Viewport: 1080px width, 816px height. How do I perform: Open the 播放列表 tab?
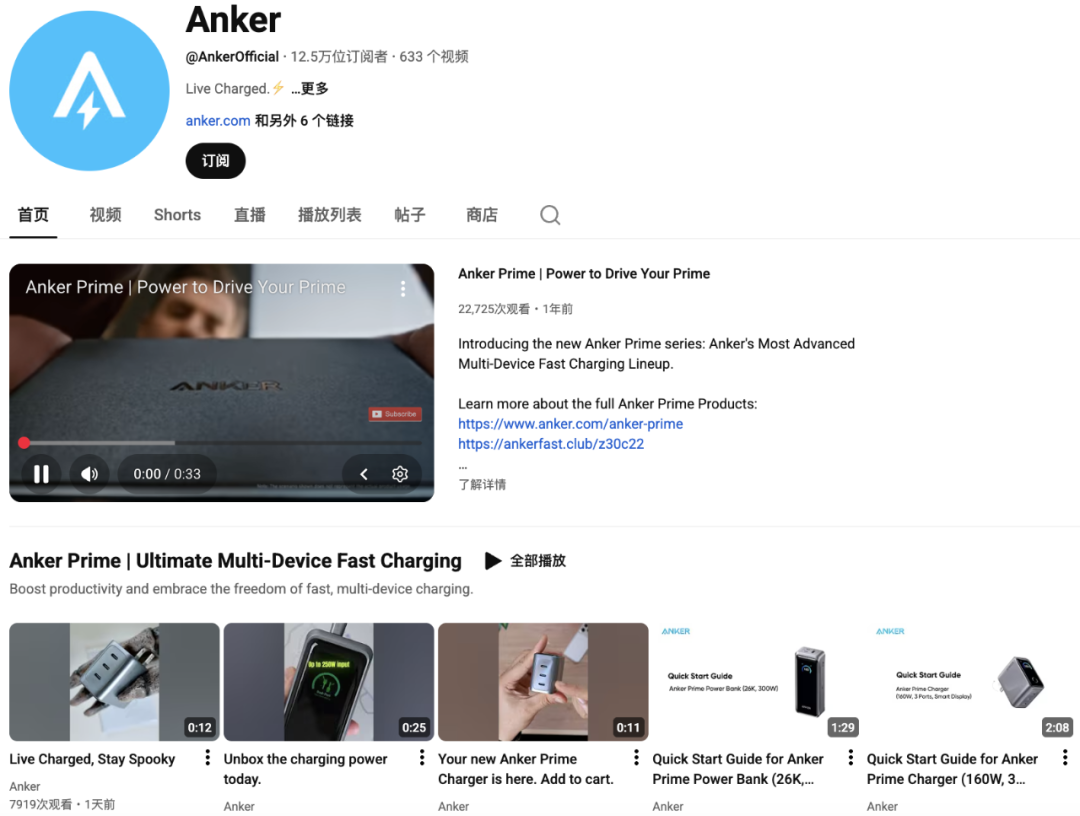click(x=329, y=215)
